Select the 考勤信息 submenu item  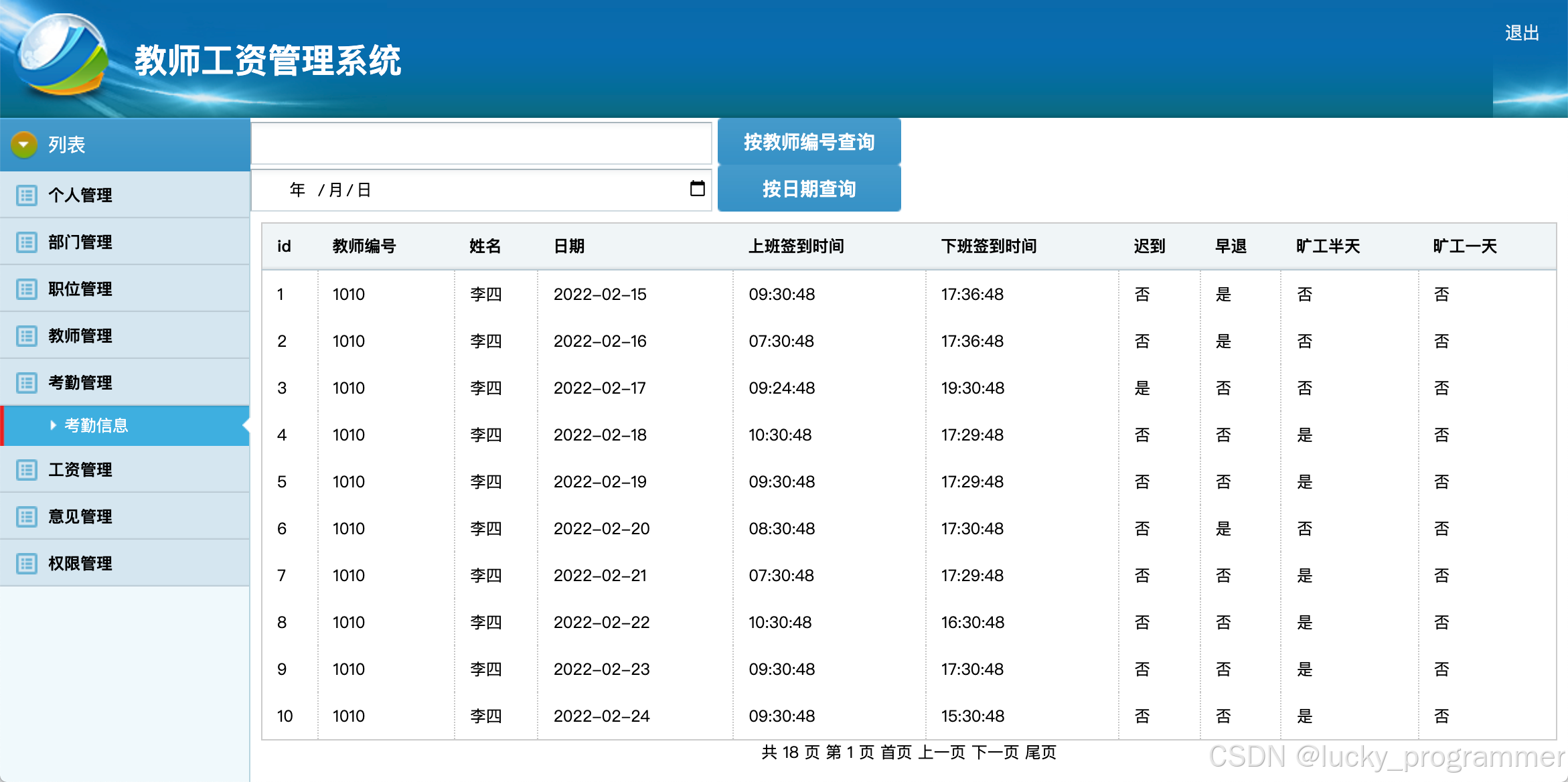coord(96,425)
